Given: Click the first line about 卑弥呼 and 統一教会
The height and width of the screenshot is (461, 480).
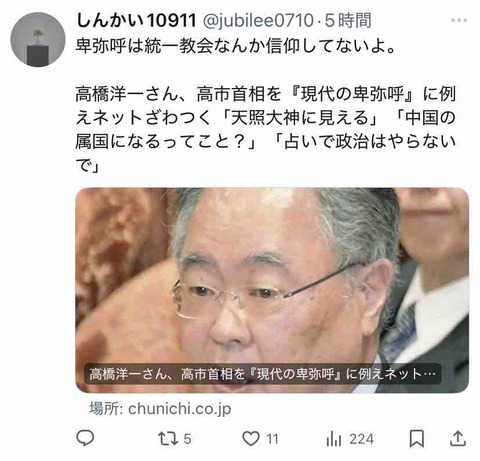Looking at the screenshot, I should click(x=235, y=46).
